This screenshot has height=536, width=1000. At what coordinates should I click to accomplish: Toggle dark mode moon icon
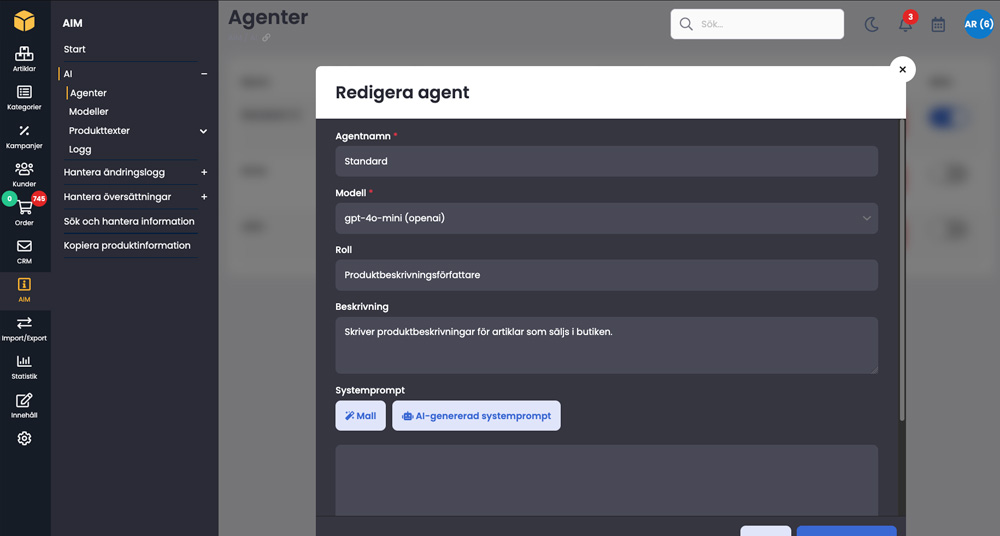[871, 24]
